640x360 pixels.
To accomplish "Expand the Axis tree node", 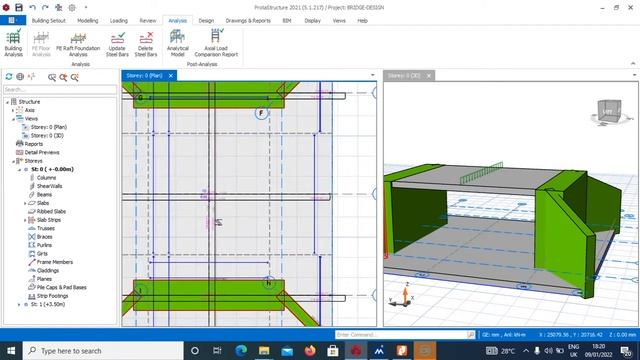I will pos(13,110).
